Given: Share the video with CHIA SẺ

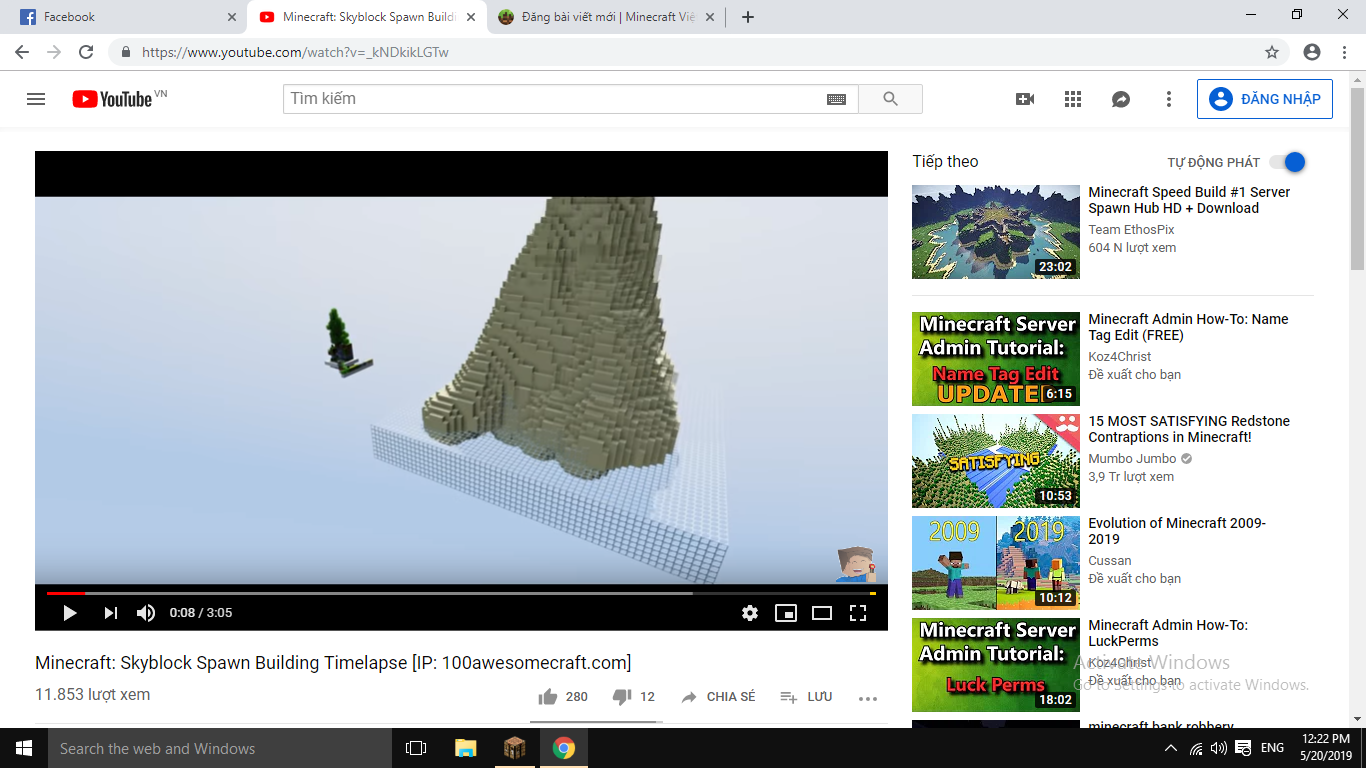Looking at the screenshot, I should pos(718,697).
